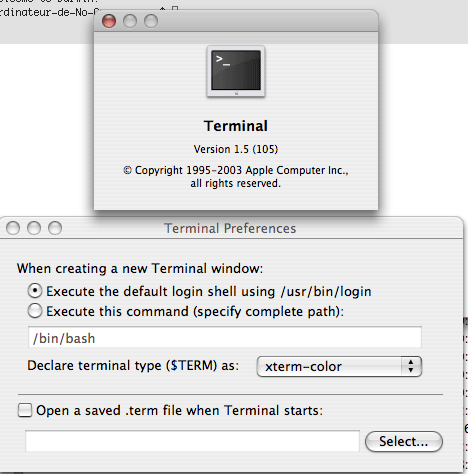Click the Select... button

pyautogui.click(x=404, y=442)
